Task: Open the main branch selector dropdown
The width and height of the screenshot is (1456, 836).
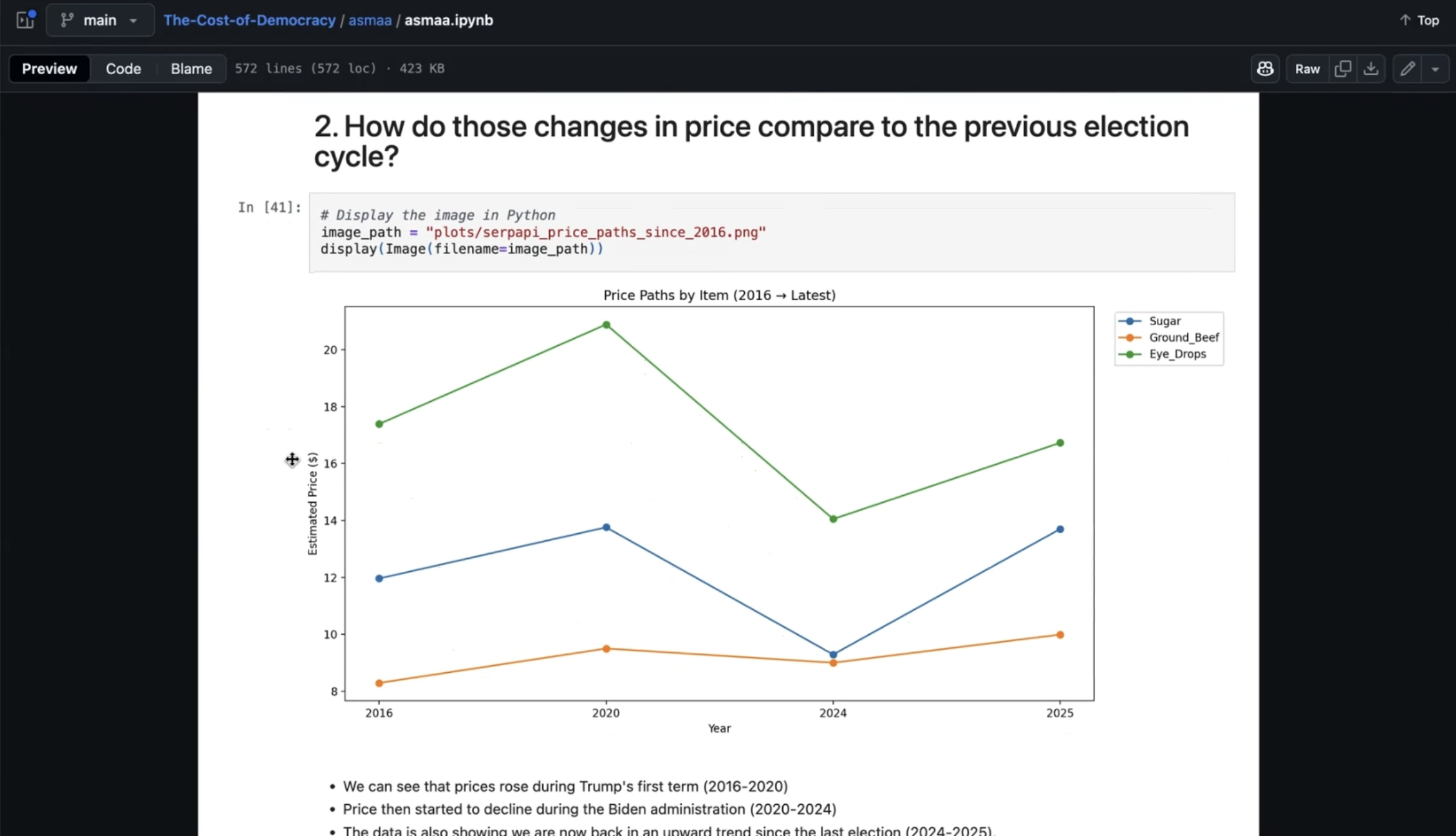Action: [x=100, y=20]
